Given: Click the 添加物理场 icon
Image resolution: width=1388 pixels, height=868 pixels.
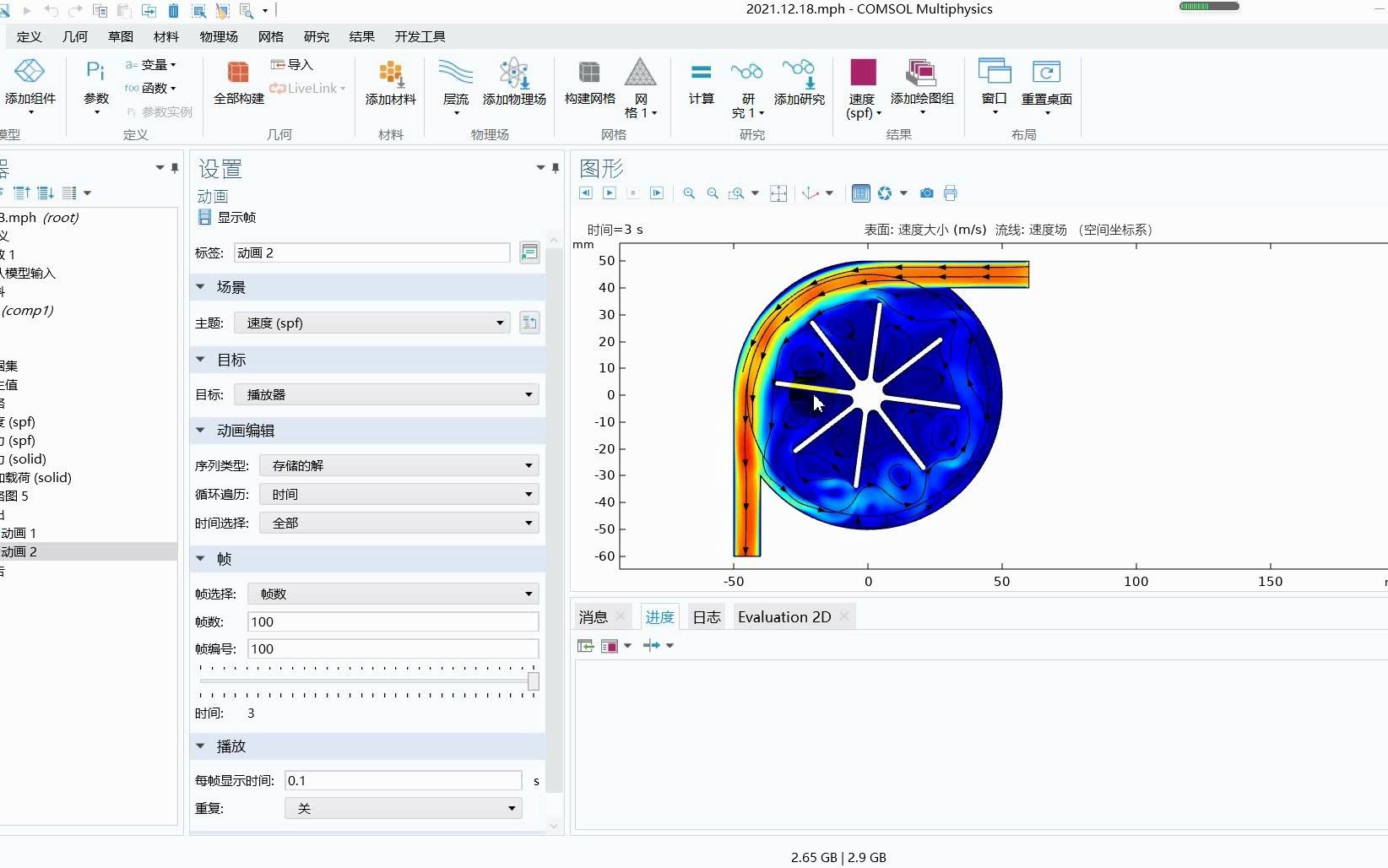Looking at the screenshot, I should click(x=512, y=84).
